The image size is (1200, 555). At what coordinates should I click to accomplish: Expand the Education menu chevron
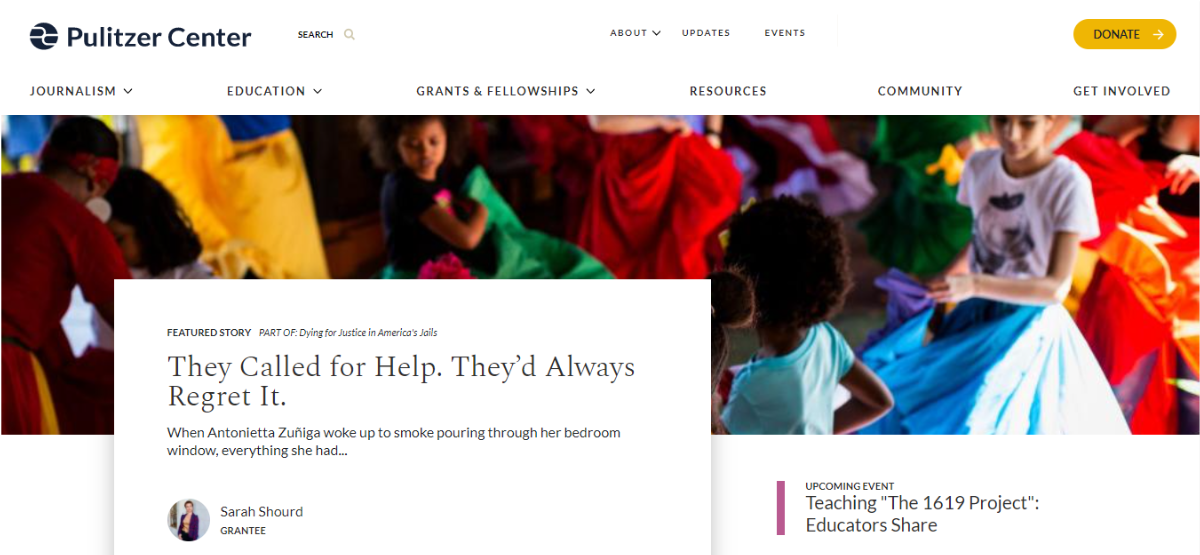(x=317, y=91)
